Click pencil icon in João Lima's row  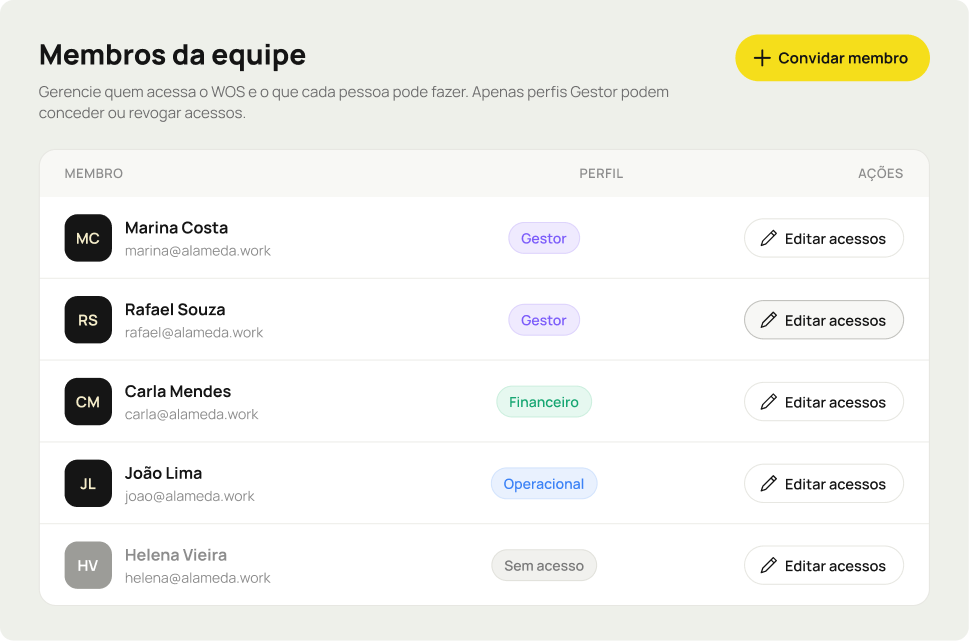coord(768,483)
